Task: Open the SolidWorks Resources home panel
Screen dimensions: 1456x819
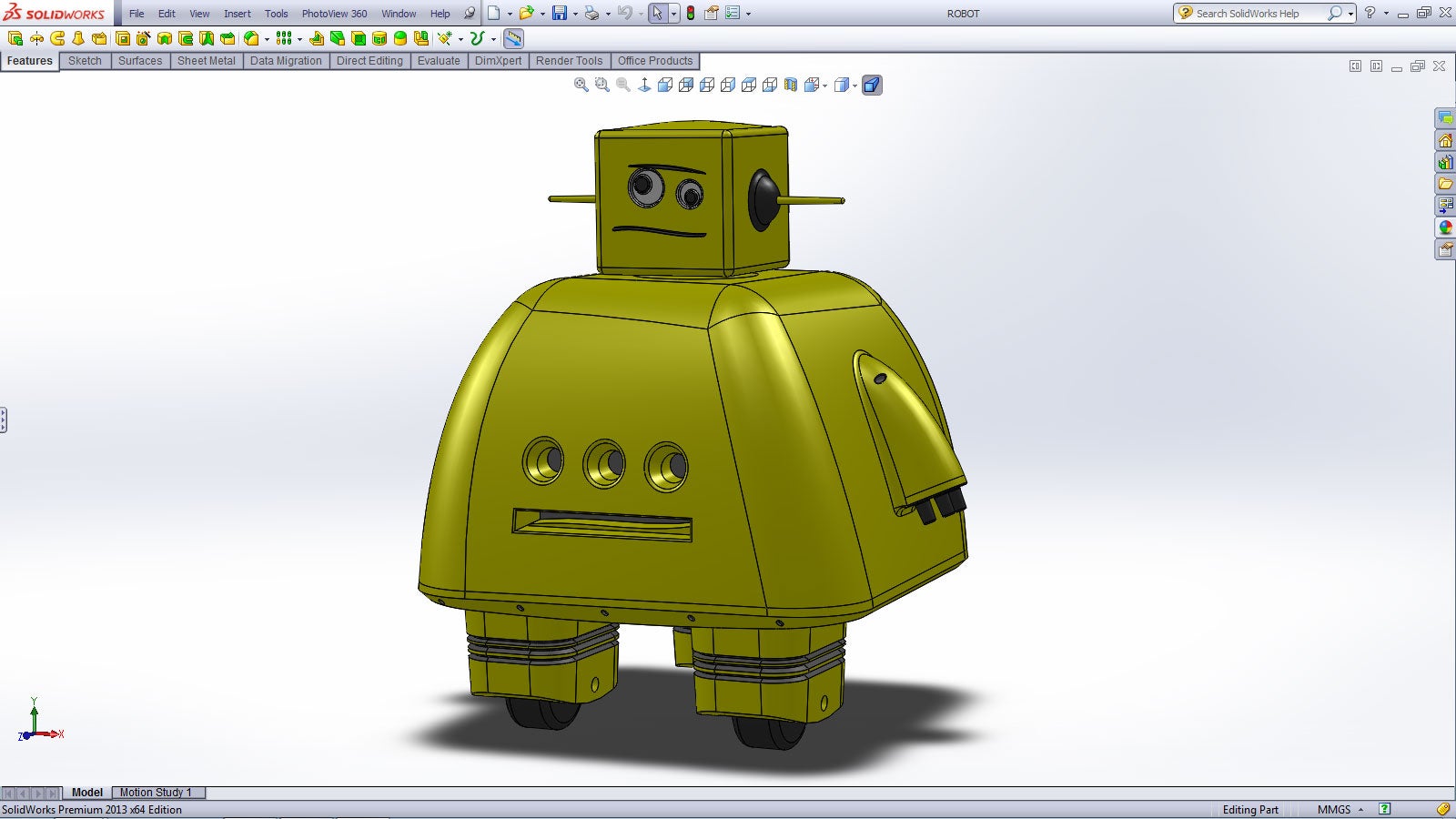Action: tap(1445, 139)
